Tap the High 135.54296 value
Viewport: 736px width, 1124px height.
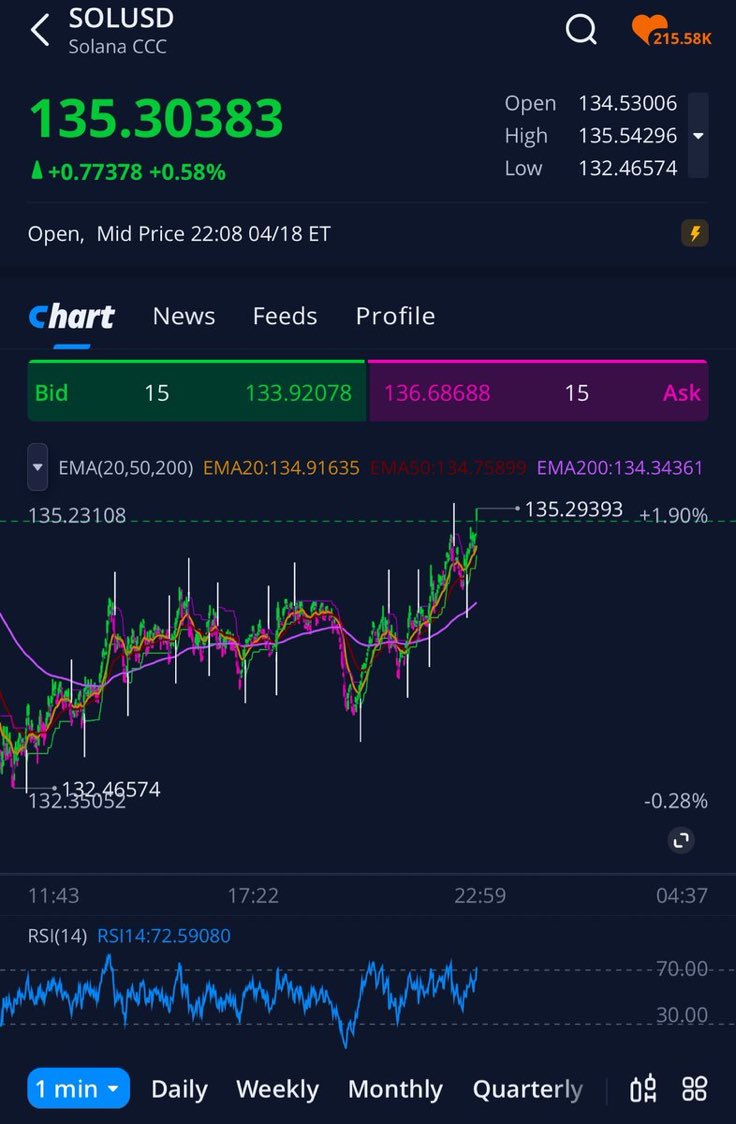click(628, 135)
